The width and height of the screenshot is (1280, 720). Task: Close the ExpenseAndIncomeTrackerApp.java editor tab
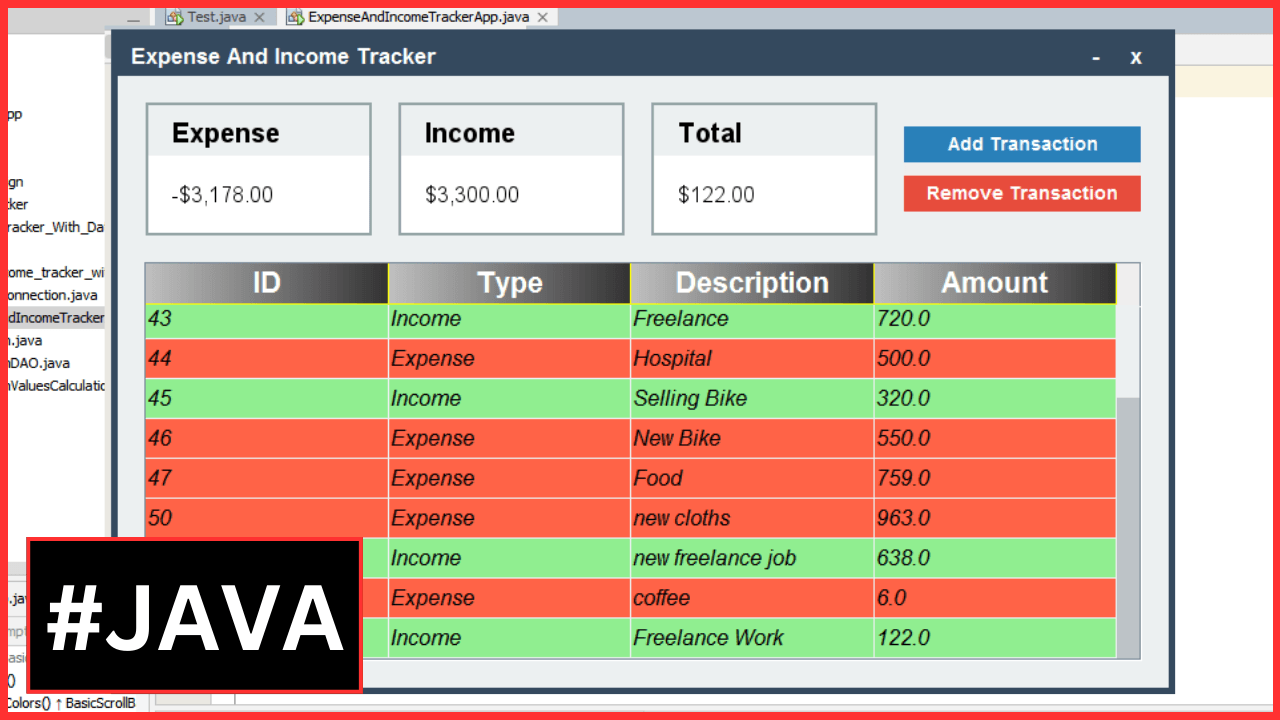tap(543, 17)
